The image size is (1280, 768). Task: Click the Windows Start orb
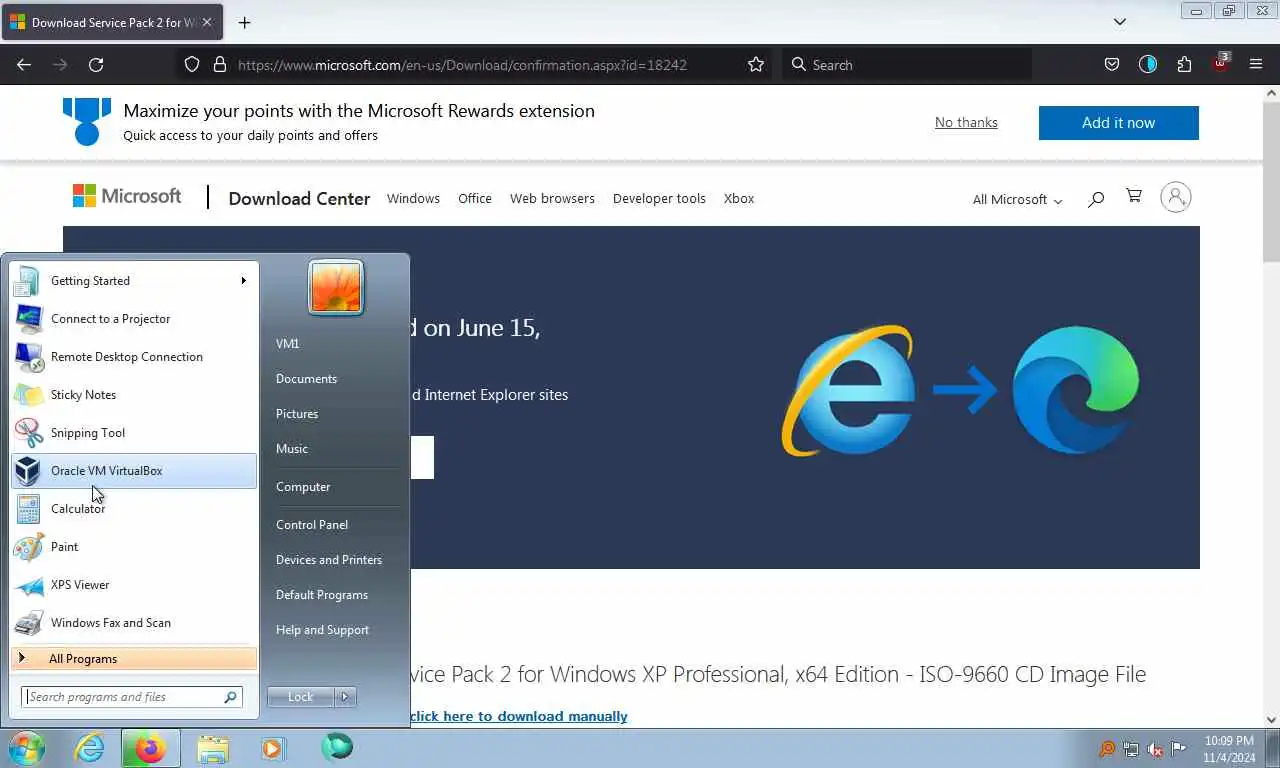(27, 748)
